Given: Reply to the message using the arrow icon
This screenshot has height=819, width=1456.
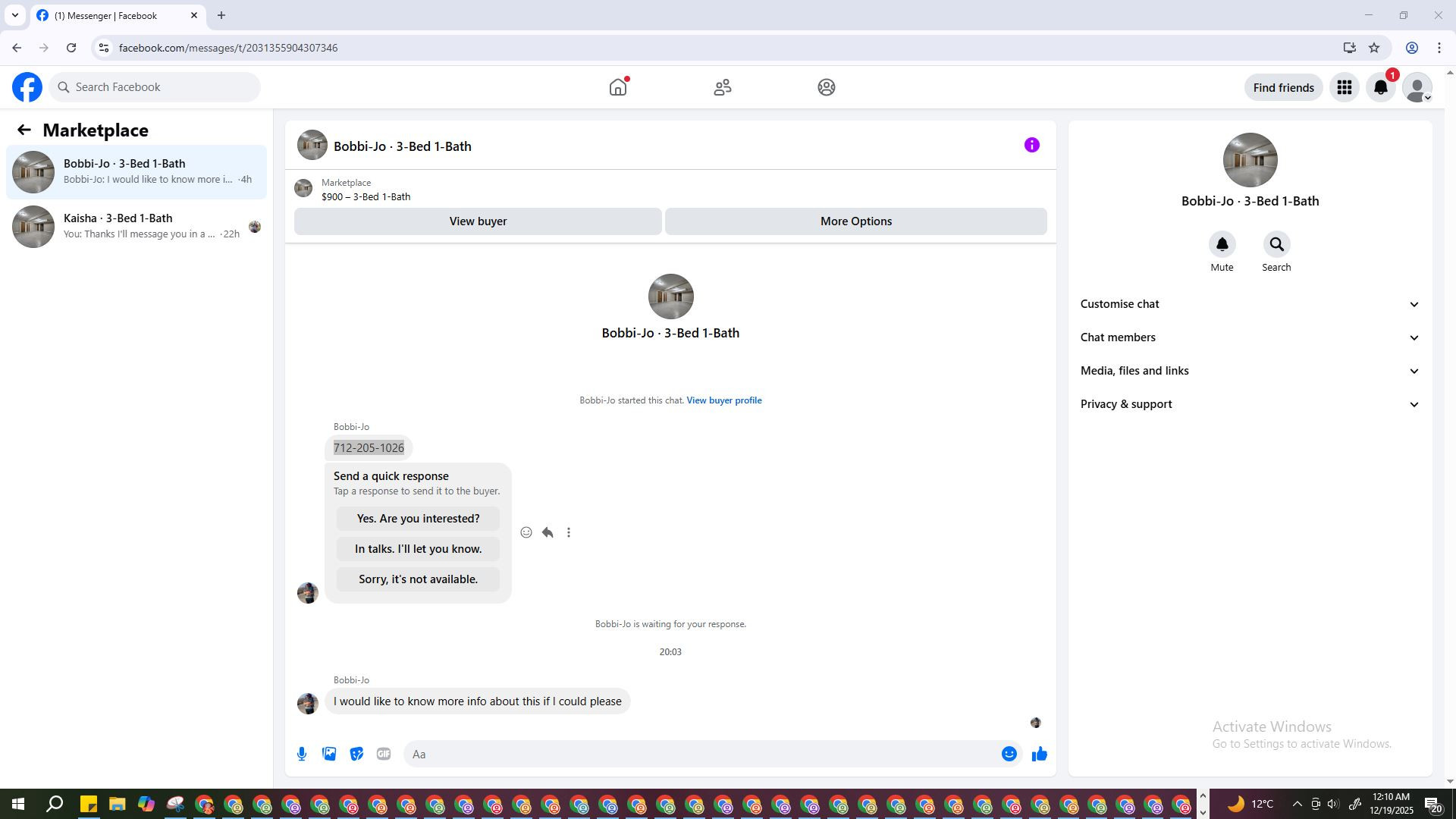Looking at the screenshot, I should pos(548,532).
